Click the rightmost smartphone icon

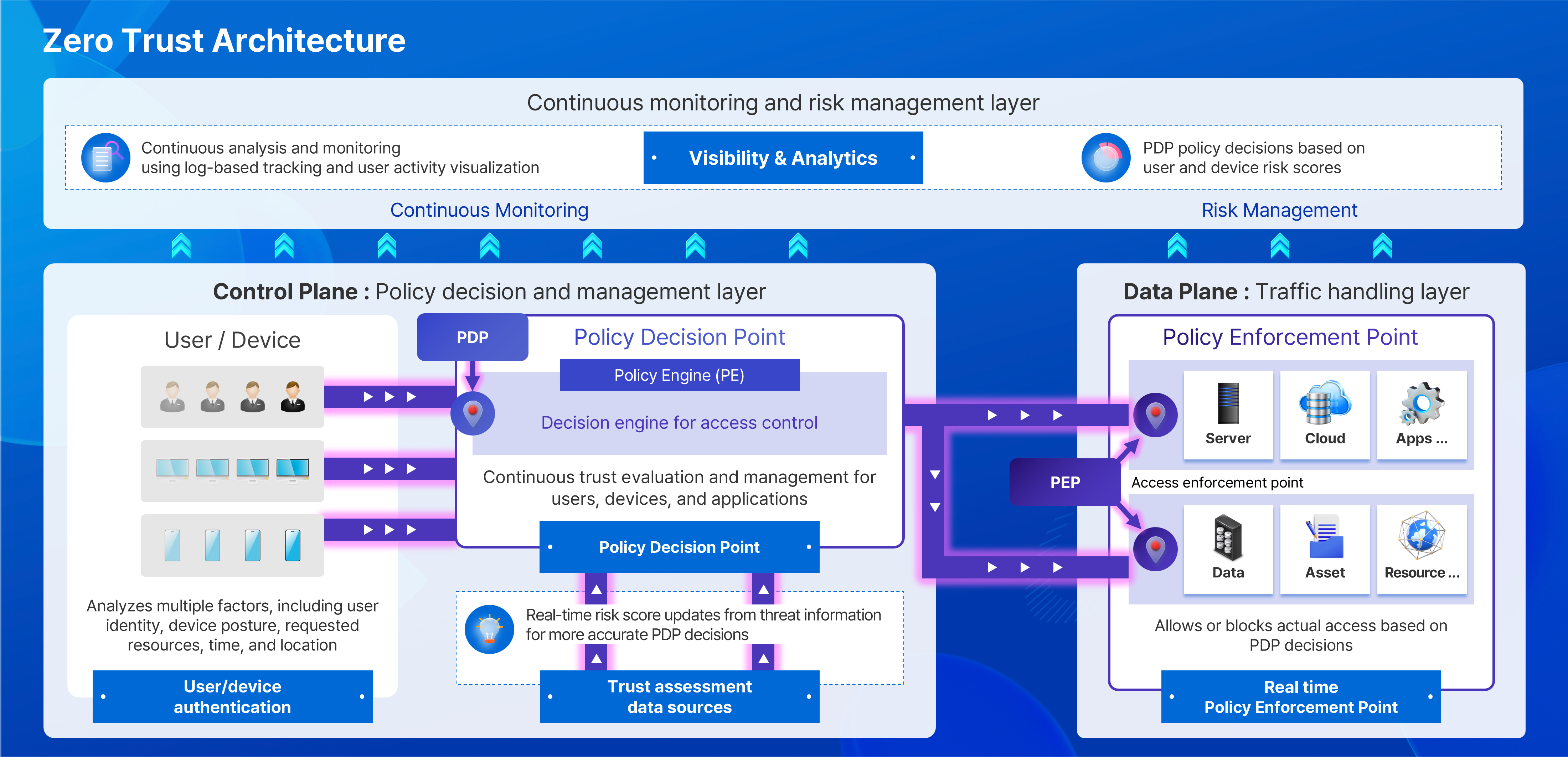[293, 545]
